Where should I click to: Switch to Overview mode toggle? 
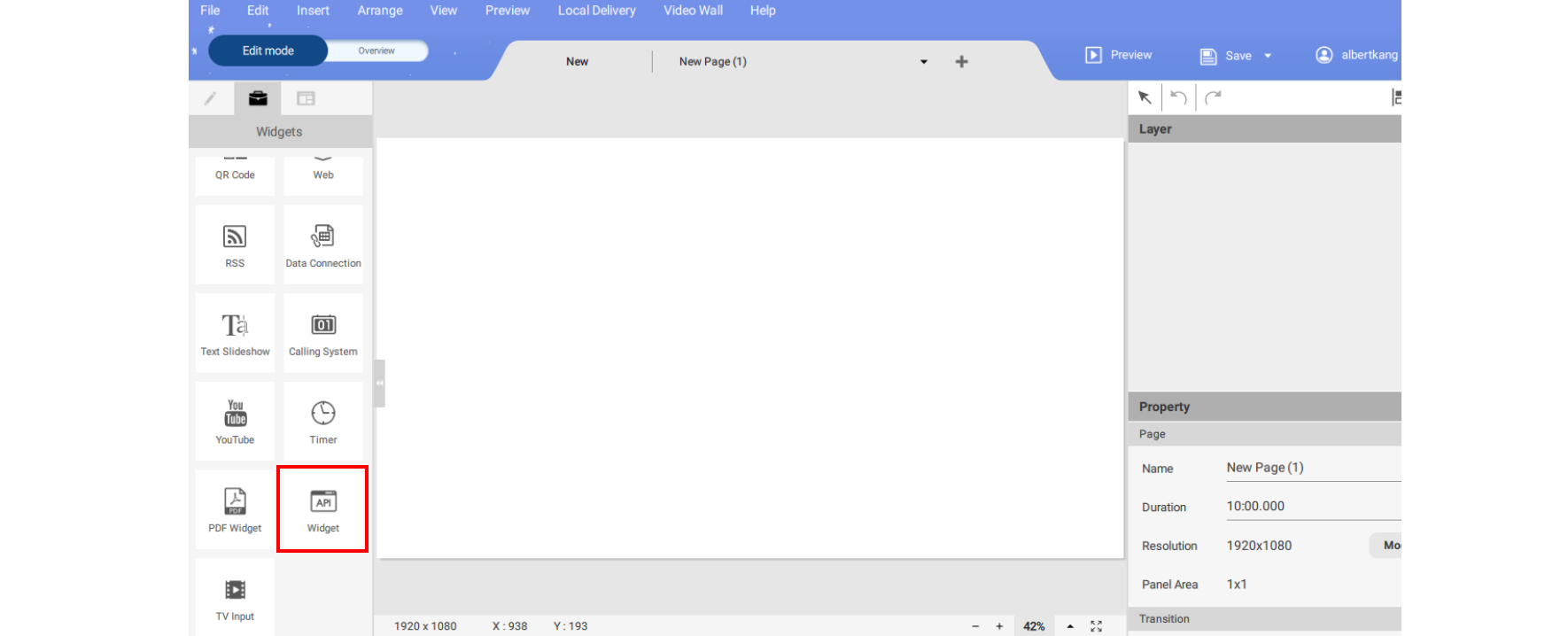tap(376, 50)
